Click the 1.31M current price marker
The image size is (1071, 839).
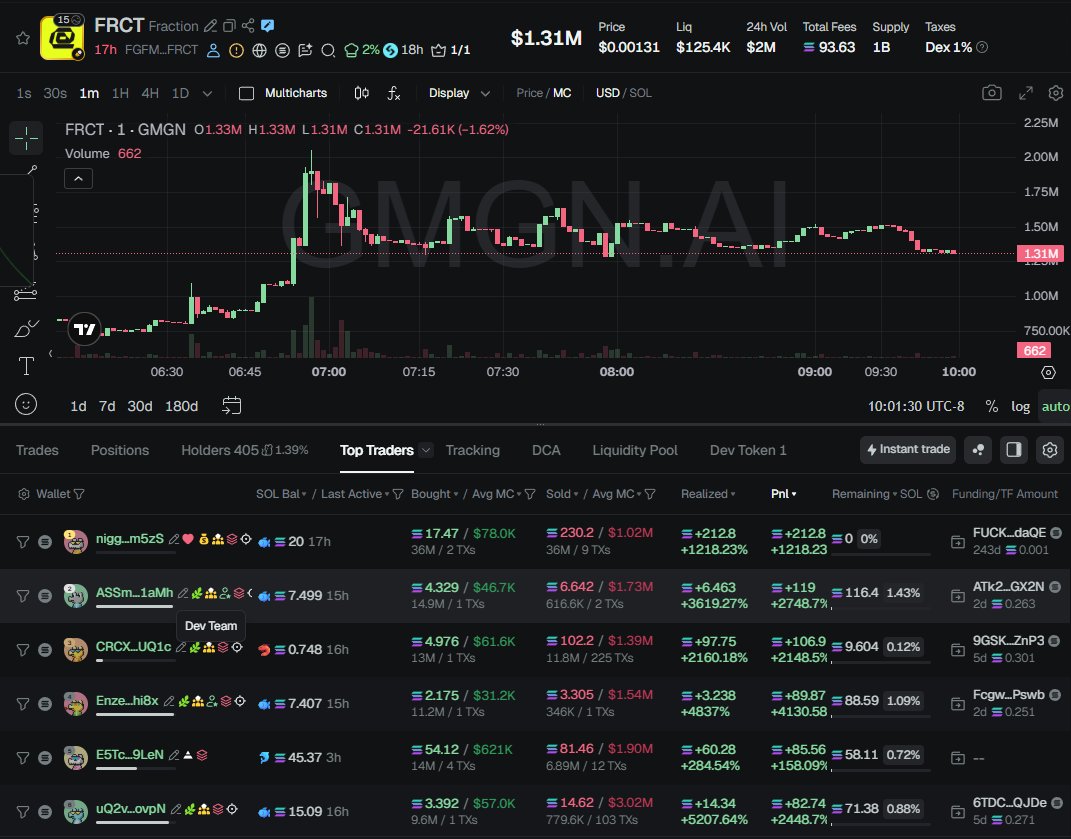[1040, 254]
